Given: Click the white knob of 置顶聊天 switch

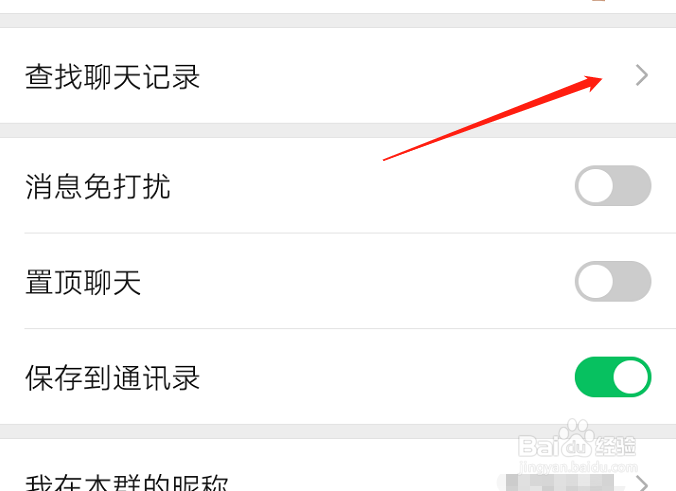Looking at the screenshot, I should pos(595,281).
